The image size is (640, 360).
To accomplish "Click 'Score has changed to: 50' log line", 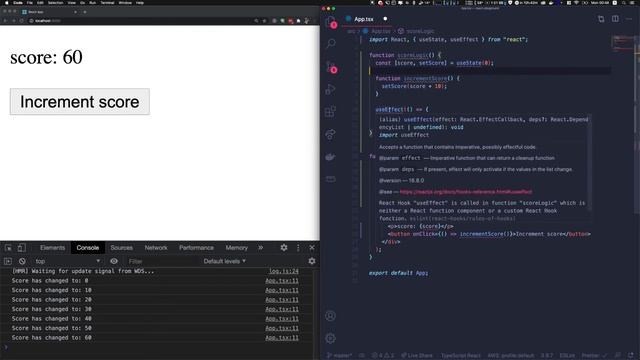I will tap(51, 328).
